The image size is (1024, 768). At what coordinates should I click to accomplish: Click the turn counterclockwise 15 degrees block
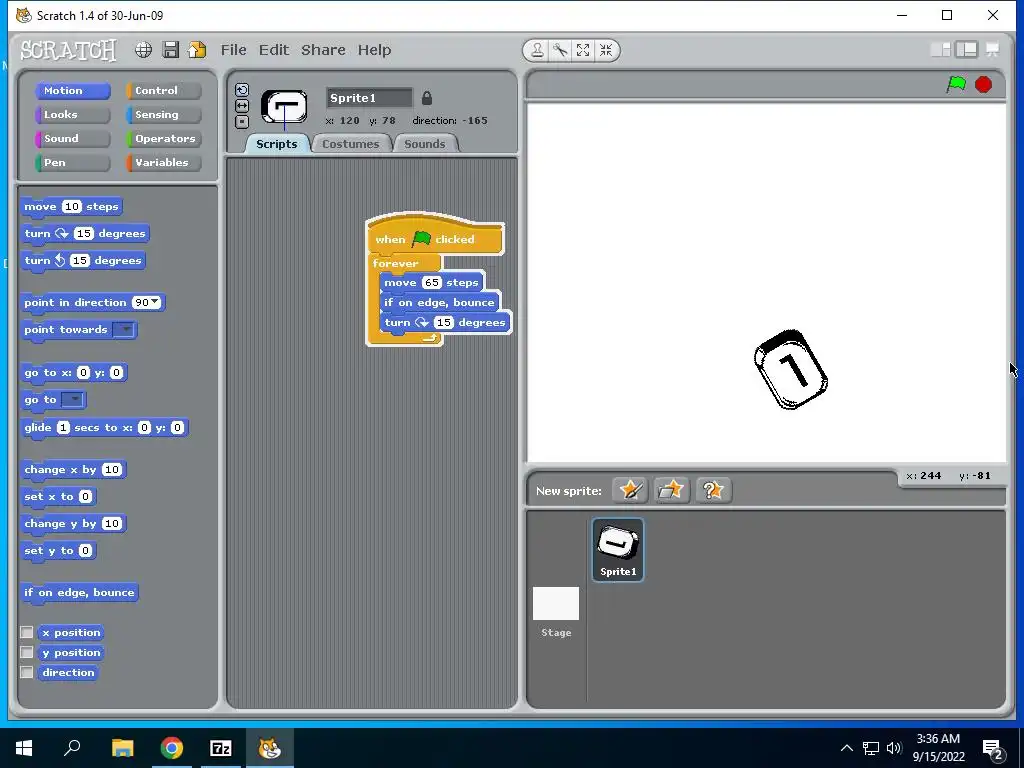[83, 261]
